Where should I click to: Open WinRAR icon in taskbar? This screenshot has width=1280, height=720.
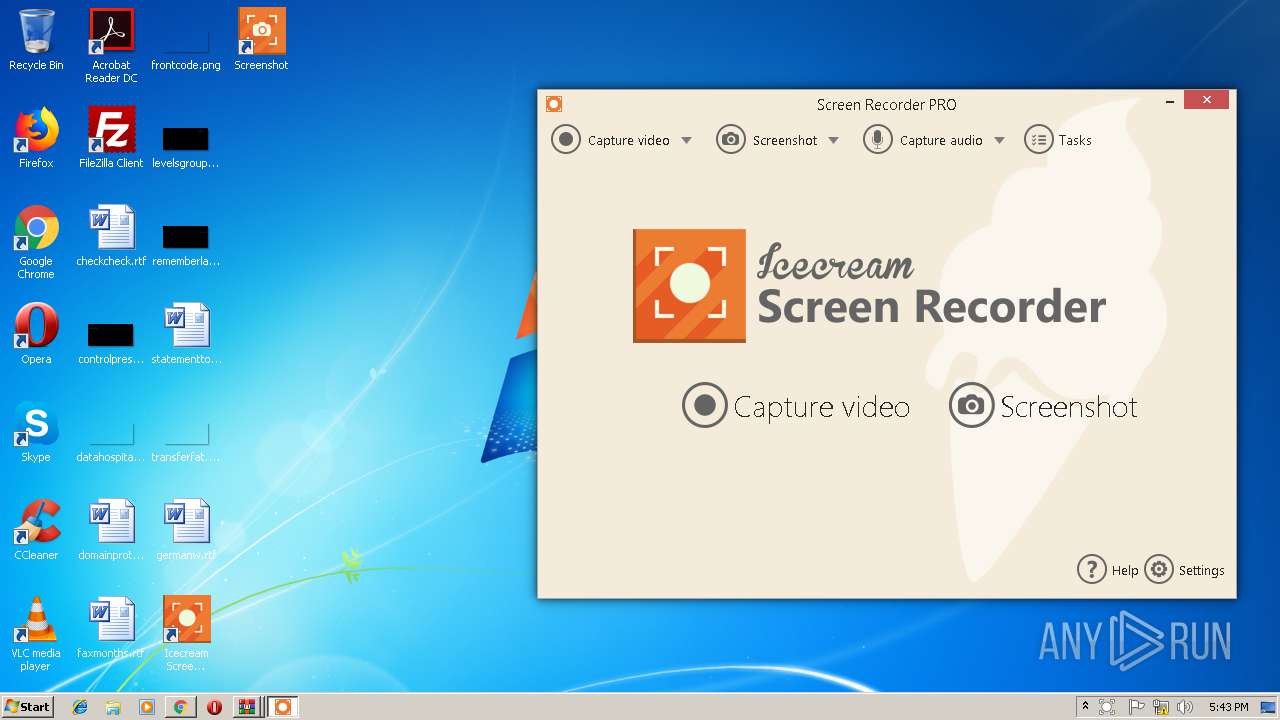coord(246,707)
